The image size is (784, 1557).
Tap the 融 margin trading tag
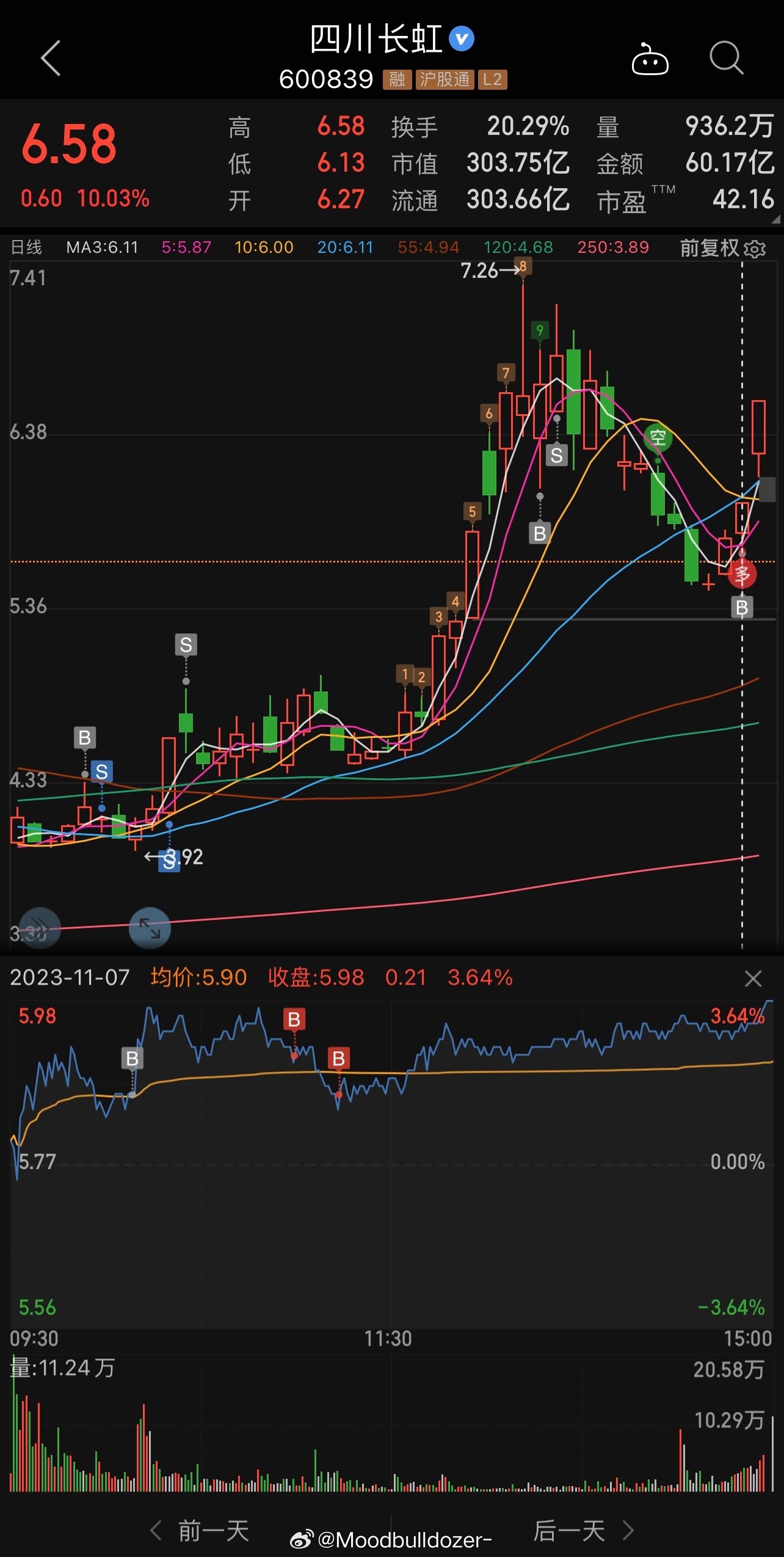pyautogui.click(x=397, y=79)
